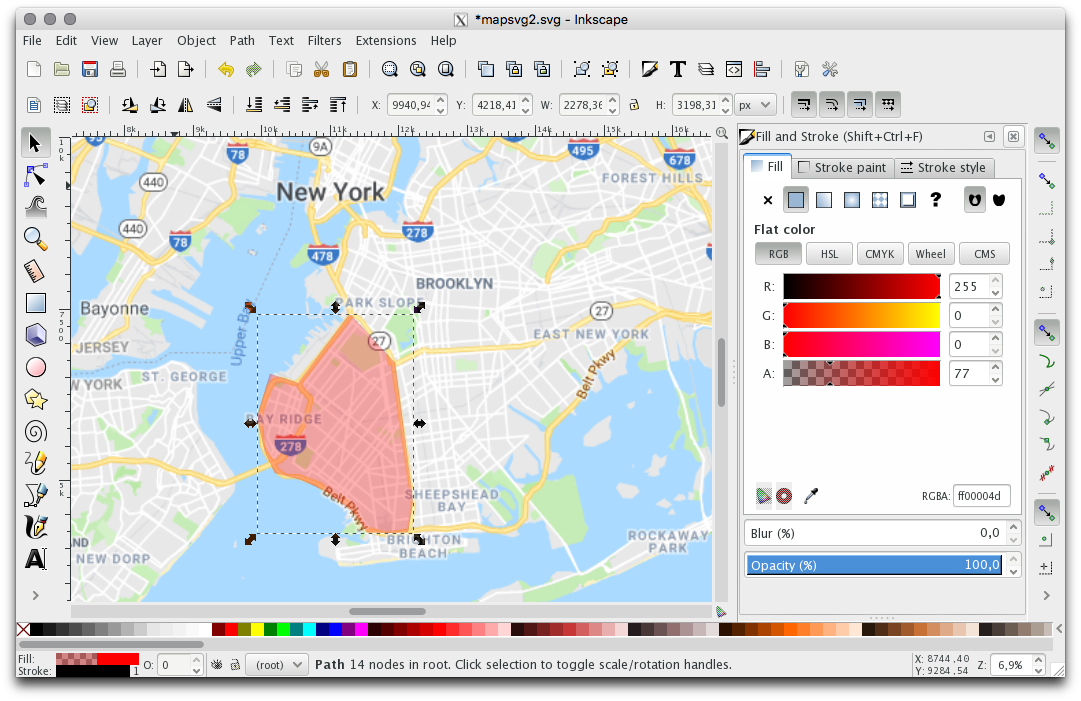Click the Print document icon

point(118,69)
